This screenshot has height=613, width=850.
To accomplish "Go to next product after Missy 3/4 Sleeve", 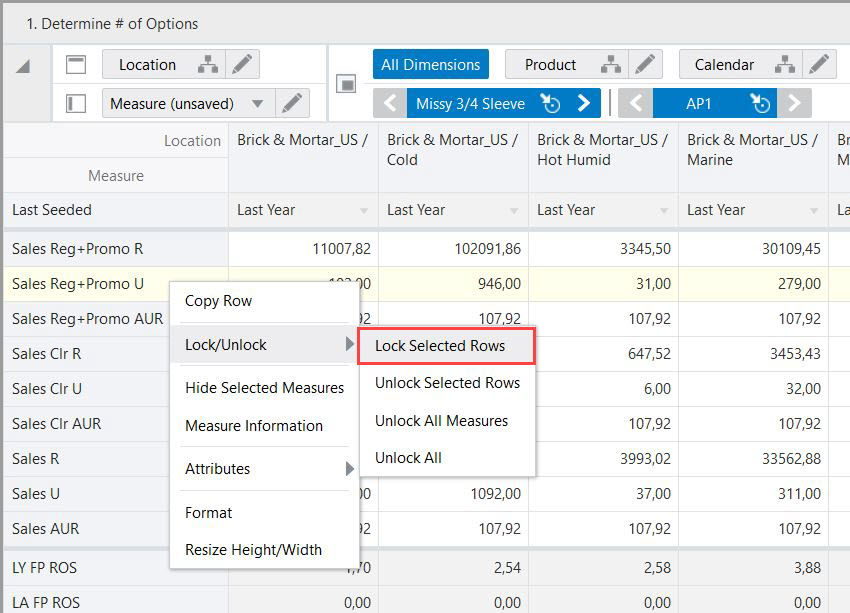I will point(584,103).
